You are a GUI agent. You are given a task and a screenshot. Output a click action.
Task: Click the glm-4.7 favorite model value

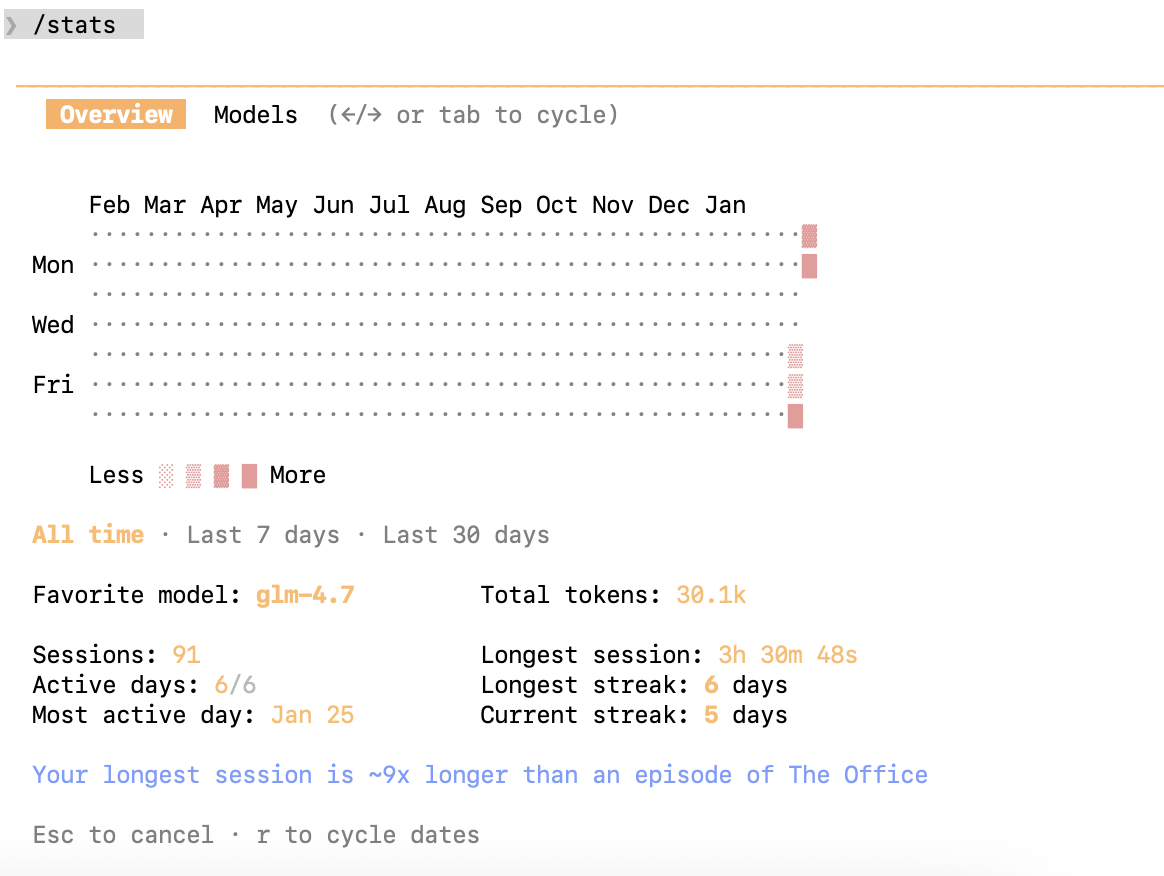click(305, 595)
